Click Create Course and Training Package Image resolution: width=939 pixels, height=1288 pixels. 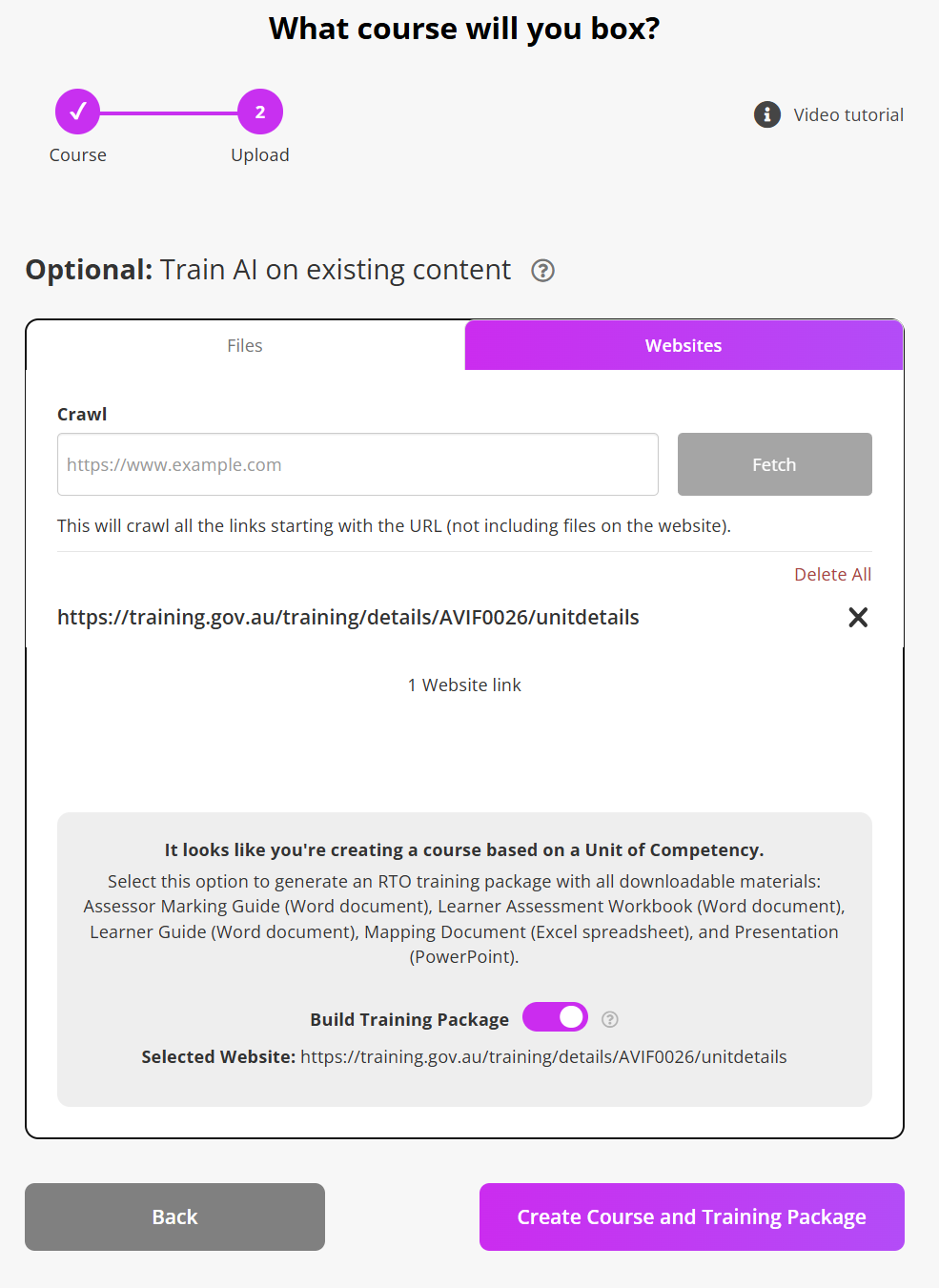(x=691, y=1216)
